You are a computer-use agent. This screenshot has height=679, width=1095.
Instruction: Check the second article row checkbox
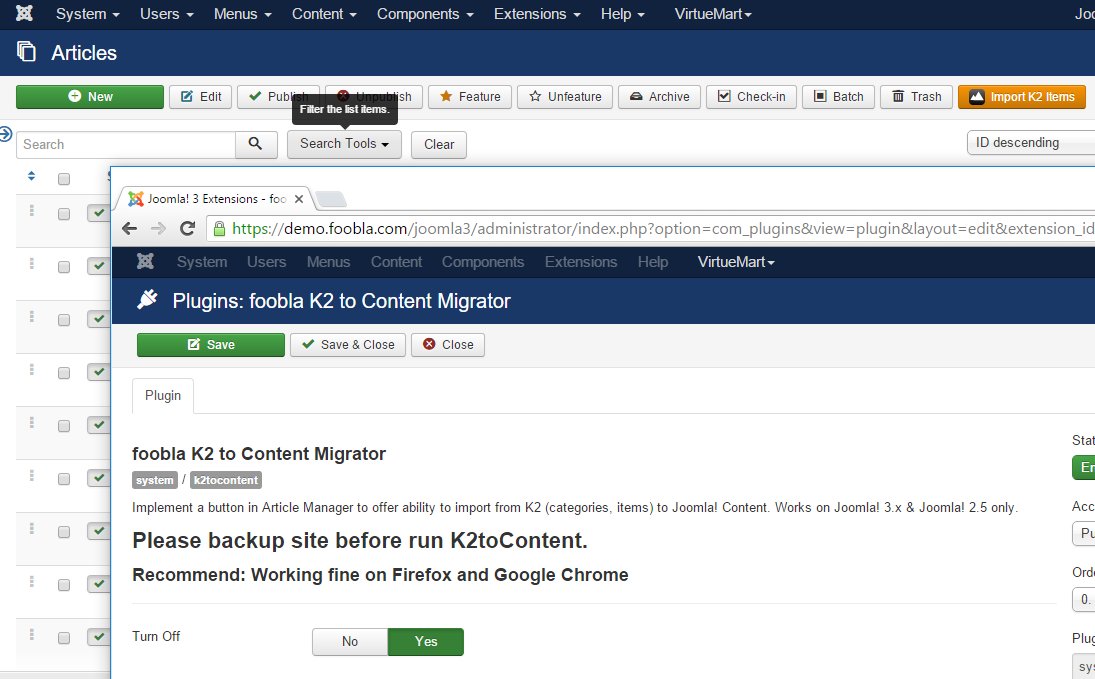(64, 267)
